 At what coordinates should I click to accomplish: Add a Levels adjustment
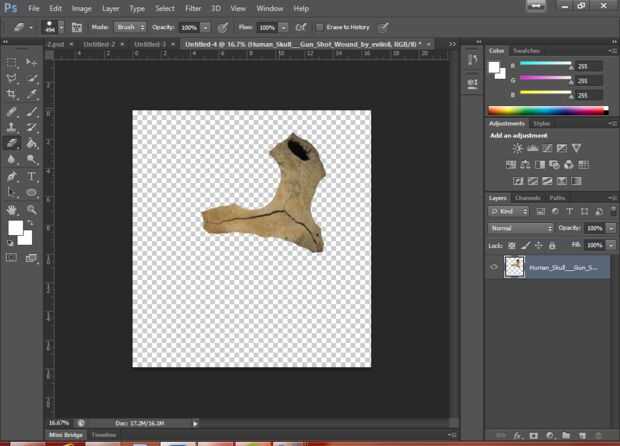[532, 148]
